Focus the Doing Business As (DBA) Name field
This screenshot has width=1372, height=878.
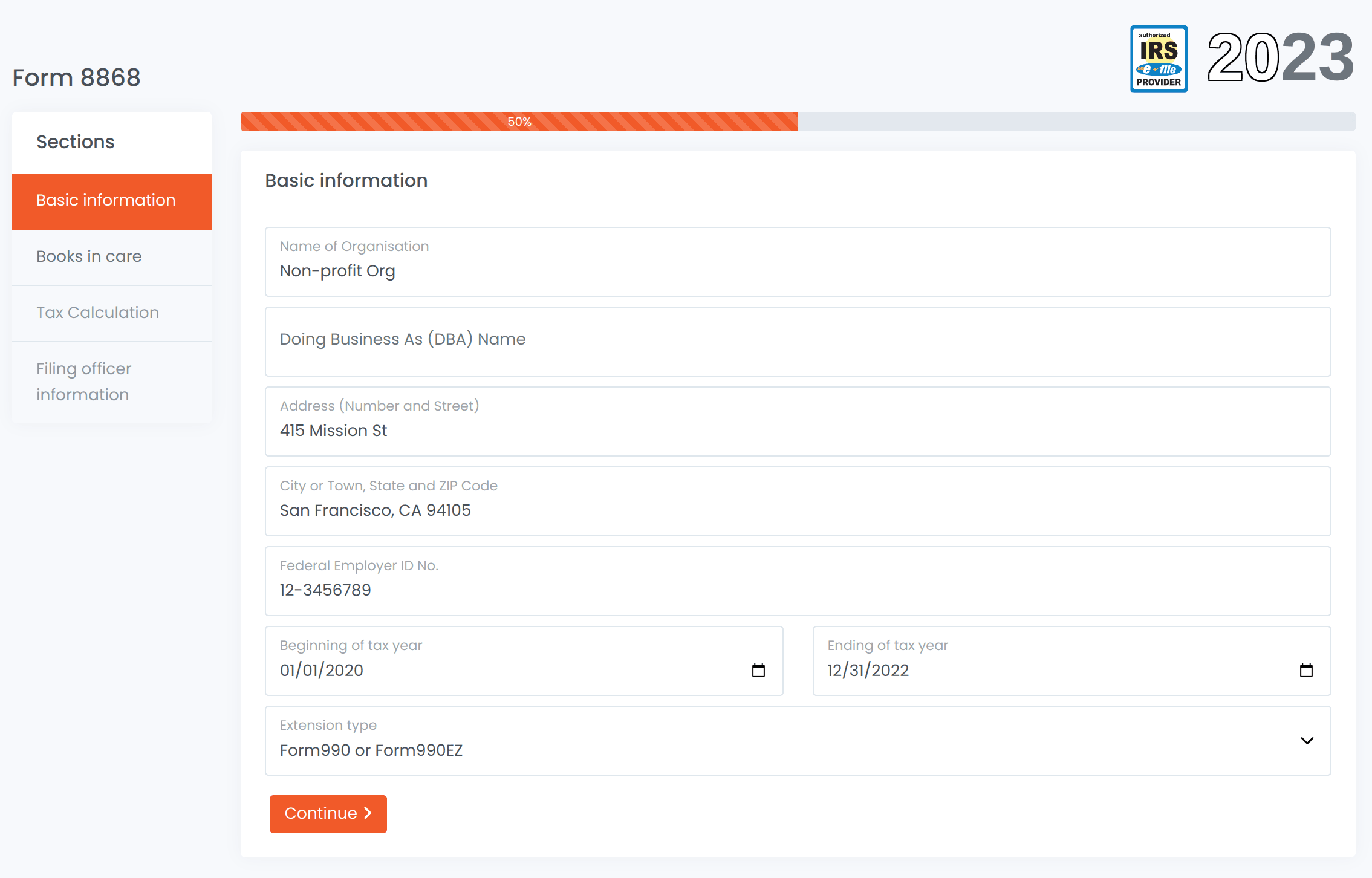tap(798, 342)
